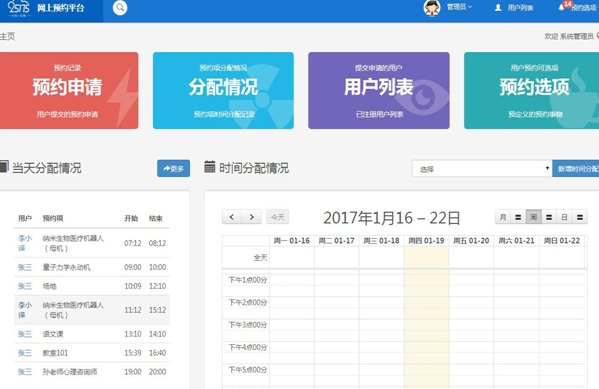Image resolution: width=599 pixels, height=389 pixels.
Task: Click the 09:00 start time cell
Action: coord(133,267)
